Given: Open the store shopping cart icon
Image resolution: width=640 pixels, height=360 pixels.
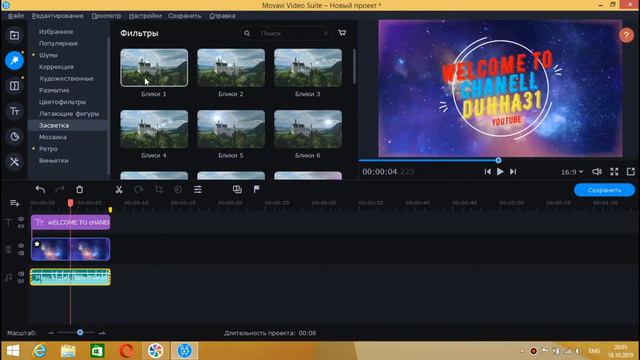Looking at the screenshot, I should pyautogui.click(x=342, y=33).
